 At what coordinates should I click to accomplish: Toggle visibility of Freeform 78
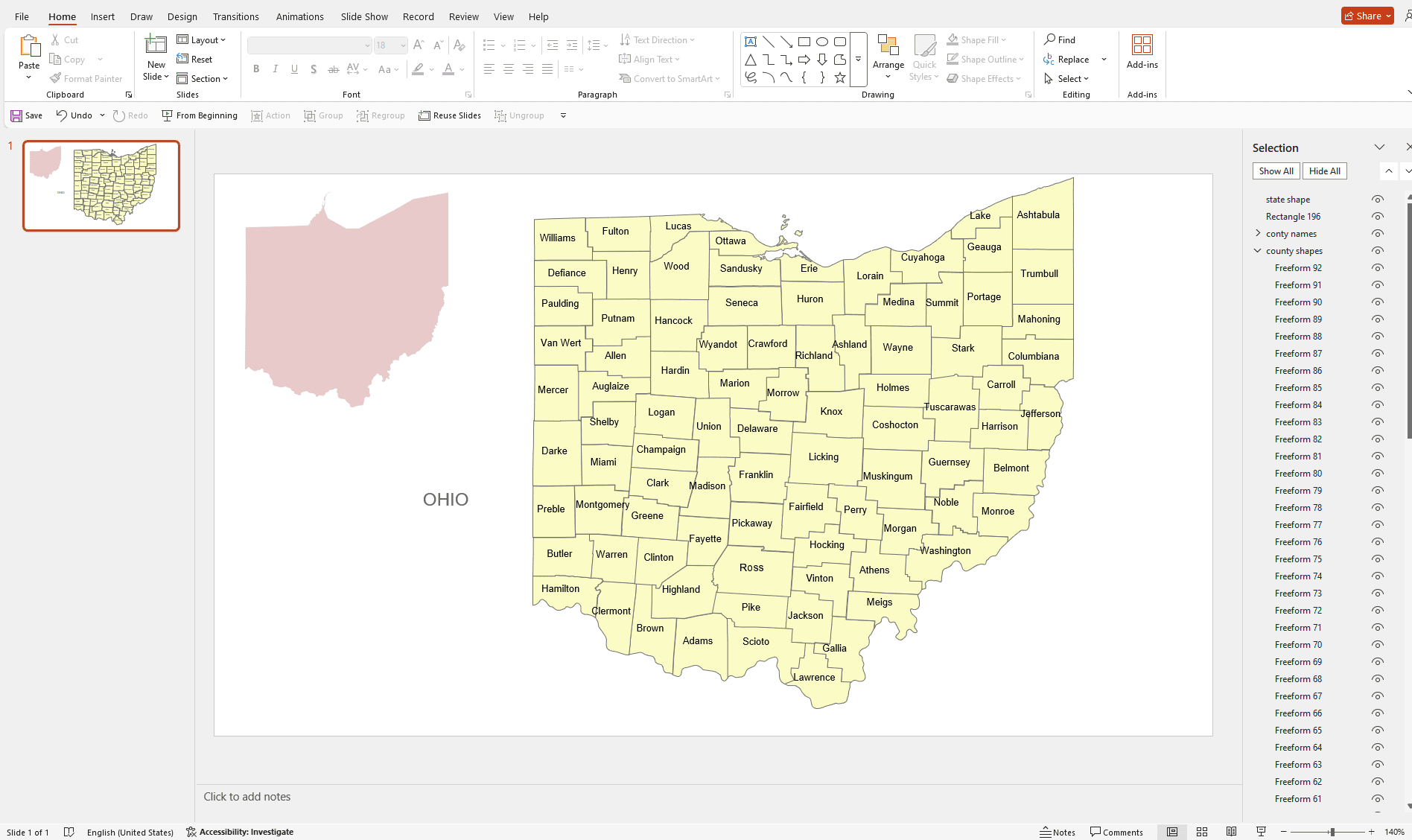1378,508
